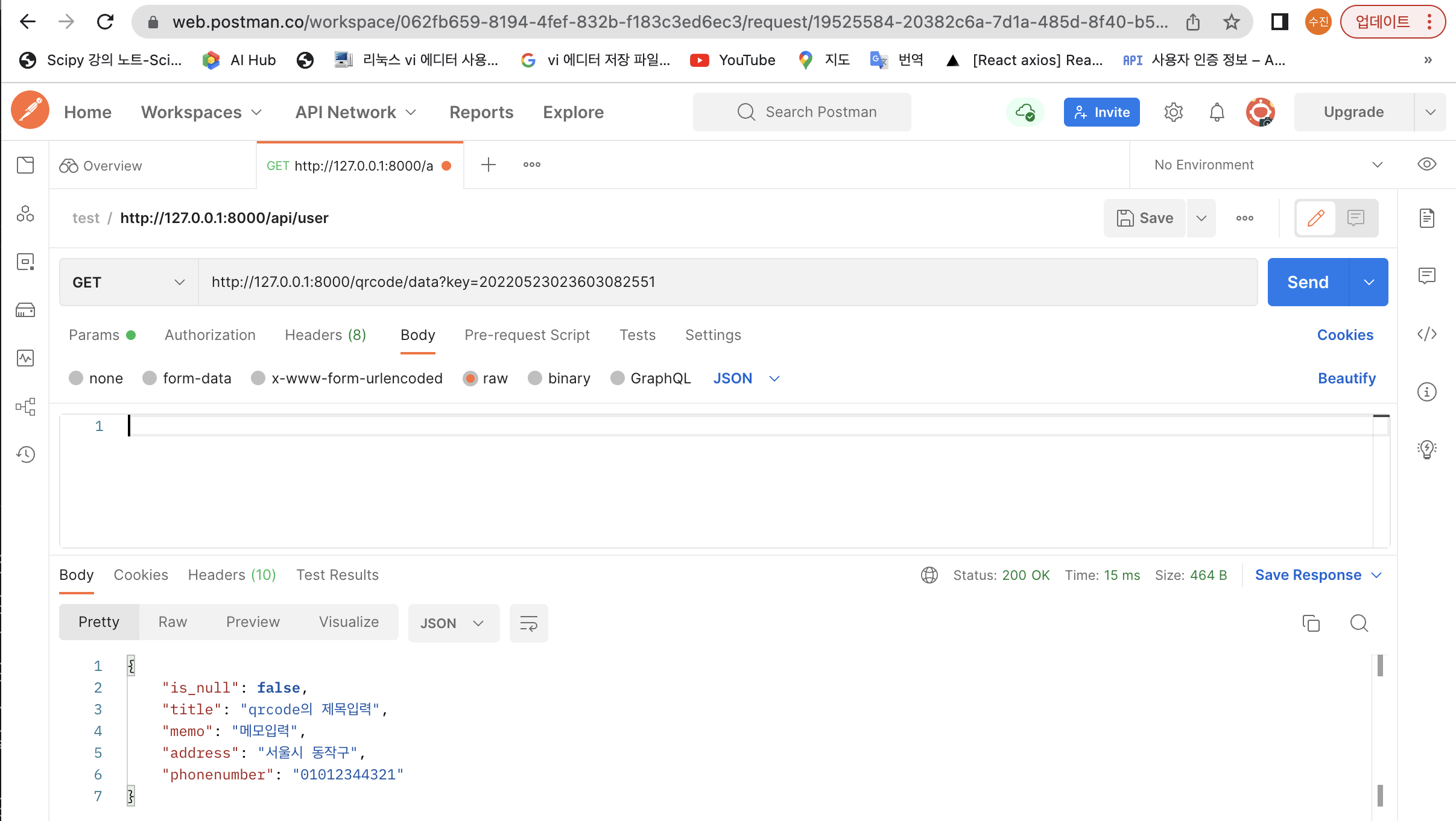Open the GET method dropdown
1456x821 pixels.
pos(128,282)
